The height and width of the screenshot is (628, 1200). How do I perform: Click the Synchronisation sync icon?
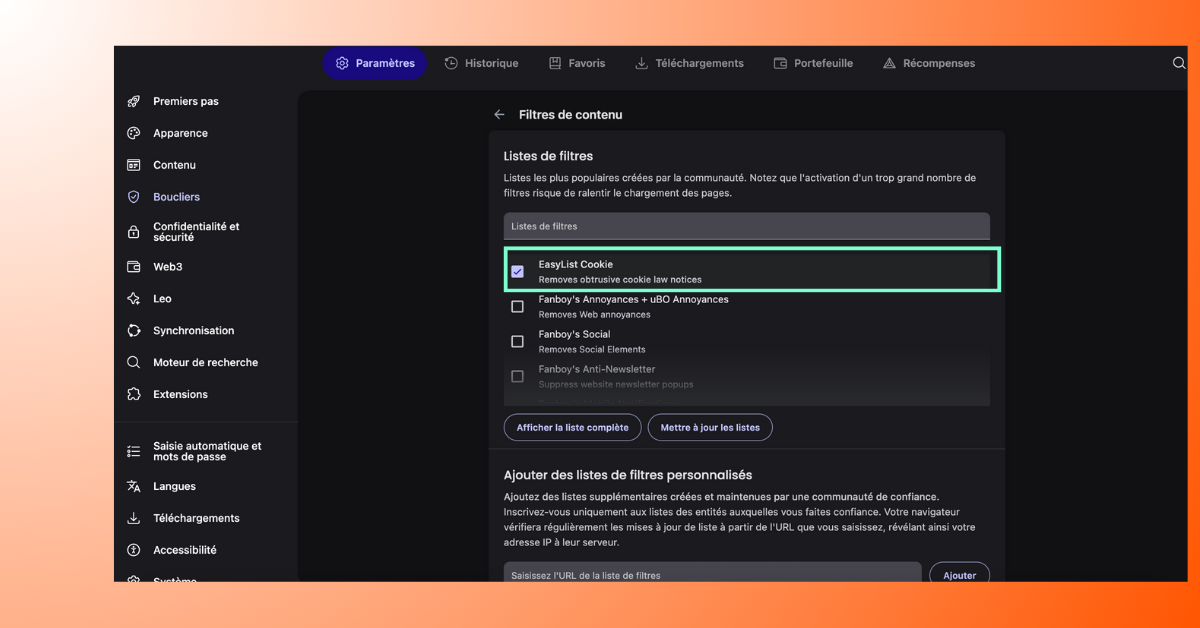[133, 331]
